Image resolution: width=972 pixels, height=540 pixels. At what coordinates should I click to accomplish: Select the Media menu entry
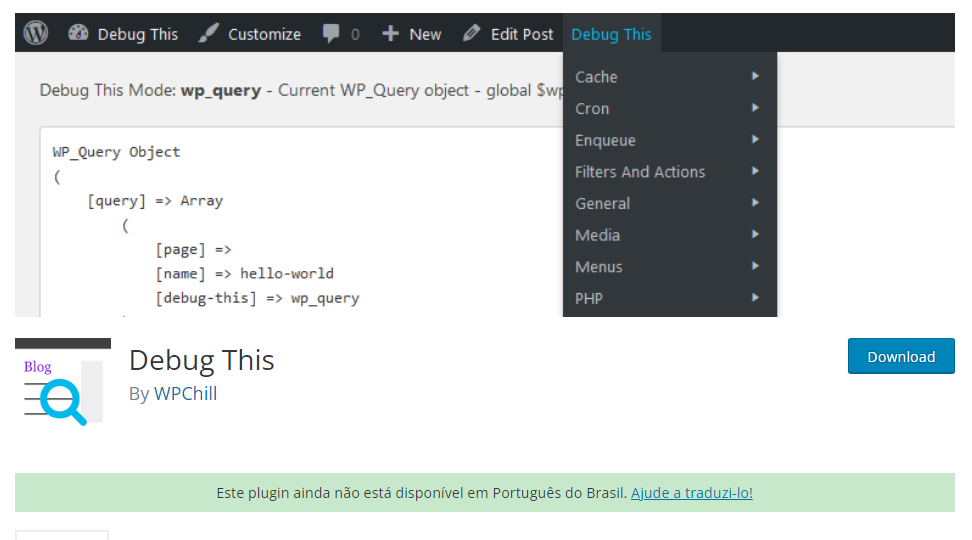click(669, 235)
